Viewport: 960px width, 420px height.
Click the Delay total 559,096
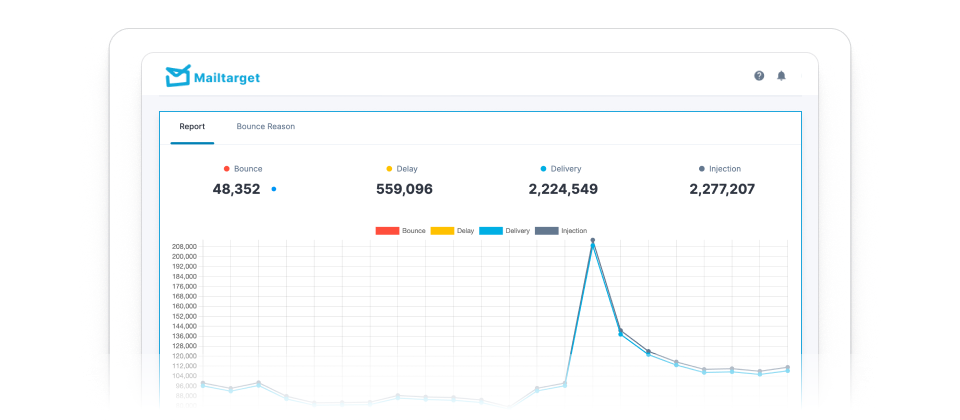point(404,189)
